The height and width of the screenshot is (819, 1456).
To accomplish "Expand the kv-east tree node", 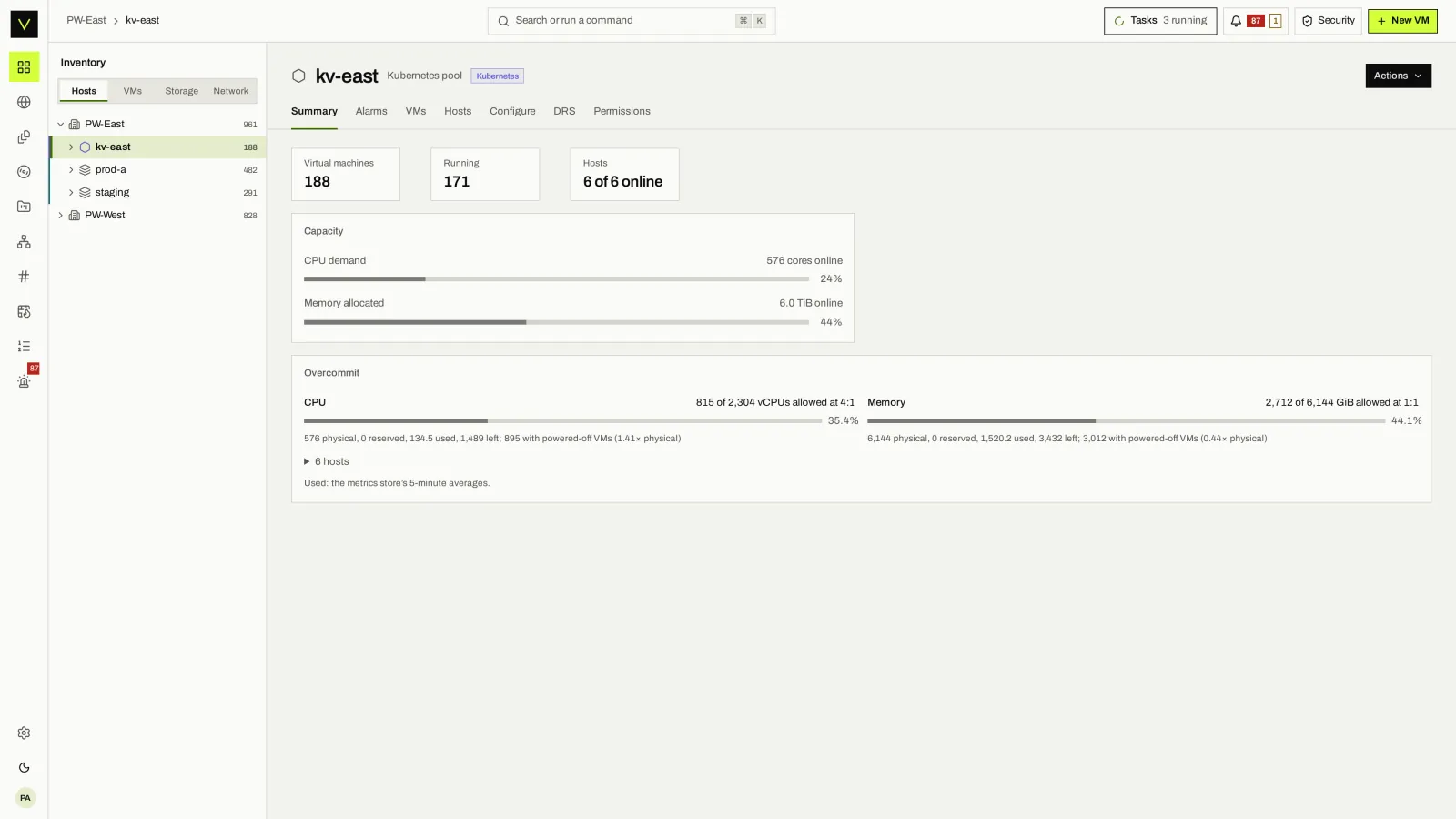I will (x=71, y=147).
